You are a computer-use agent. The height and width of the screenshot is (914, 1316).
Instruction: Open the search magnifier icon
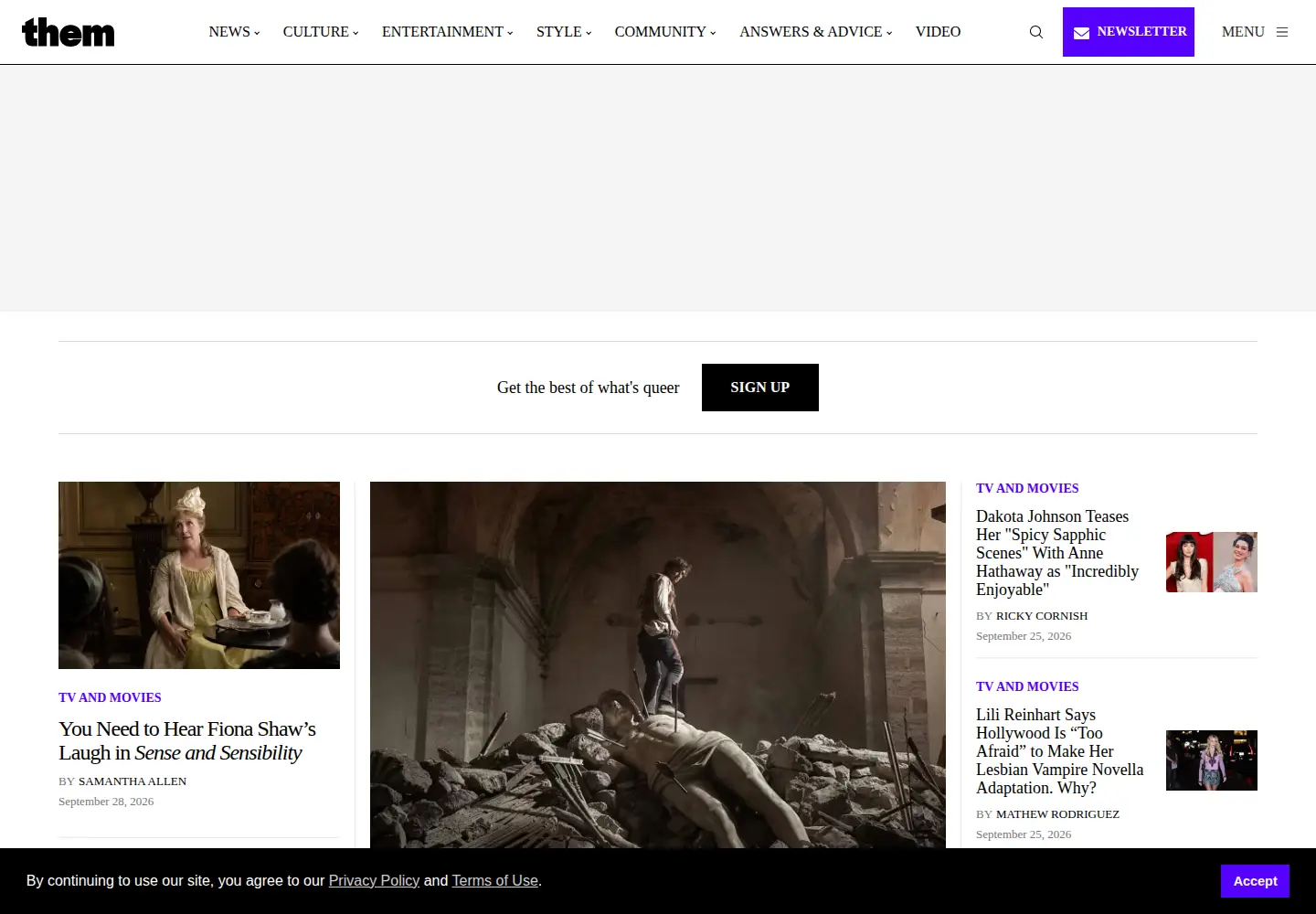(x=1036, y=32)
